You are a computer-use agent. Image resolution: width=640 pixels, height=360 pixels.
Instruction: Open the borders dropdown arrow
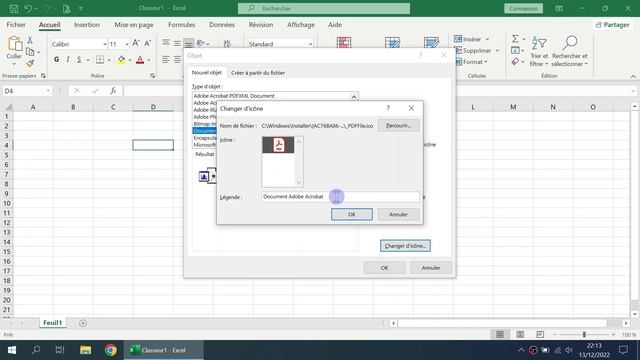click(109, 60)
